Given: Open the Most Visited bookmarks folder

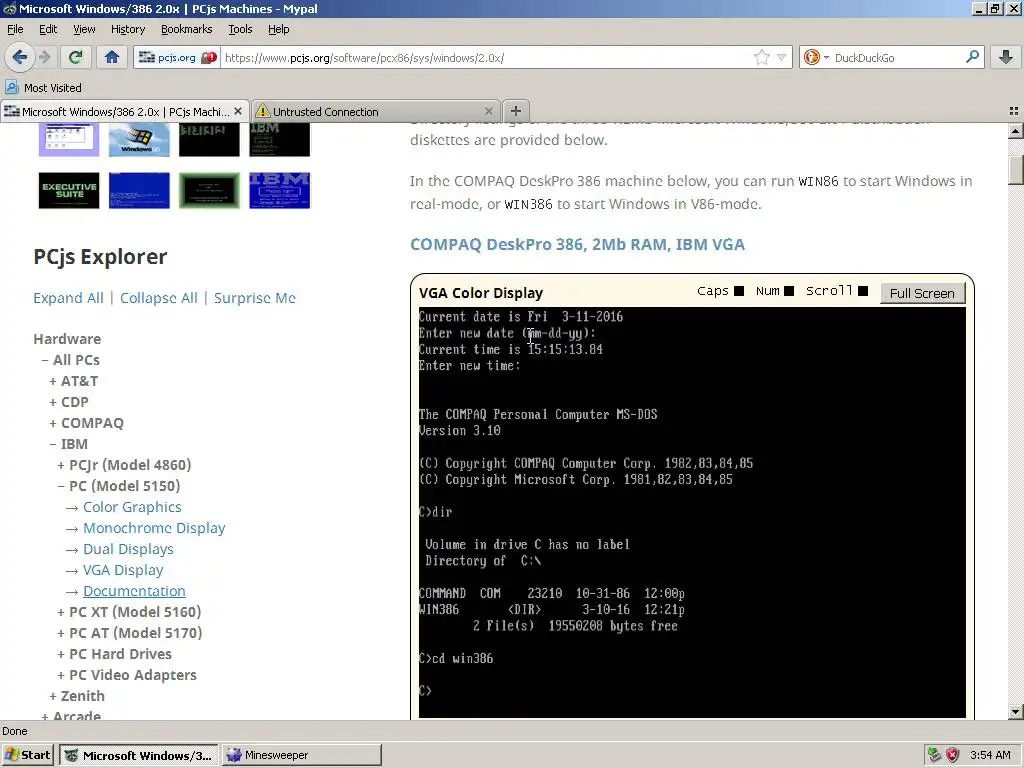Looking at the screenshot, I should pos(43,88).
